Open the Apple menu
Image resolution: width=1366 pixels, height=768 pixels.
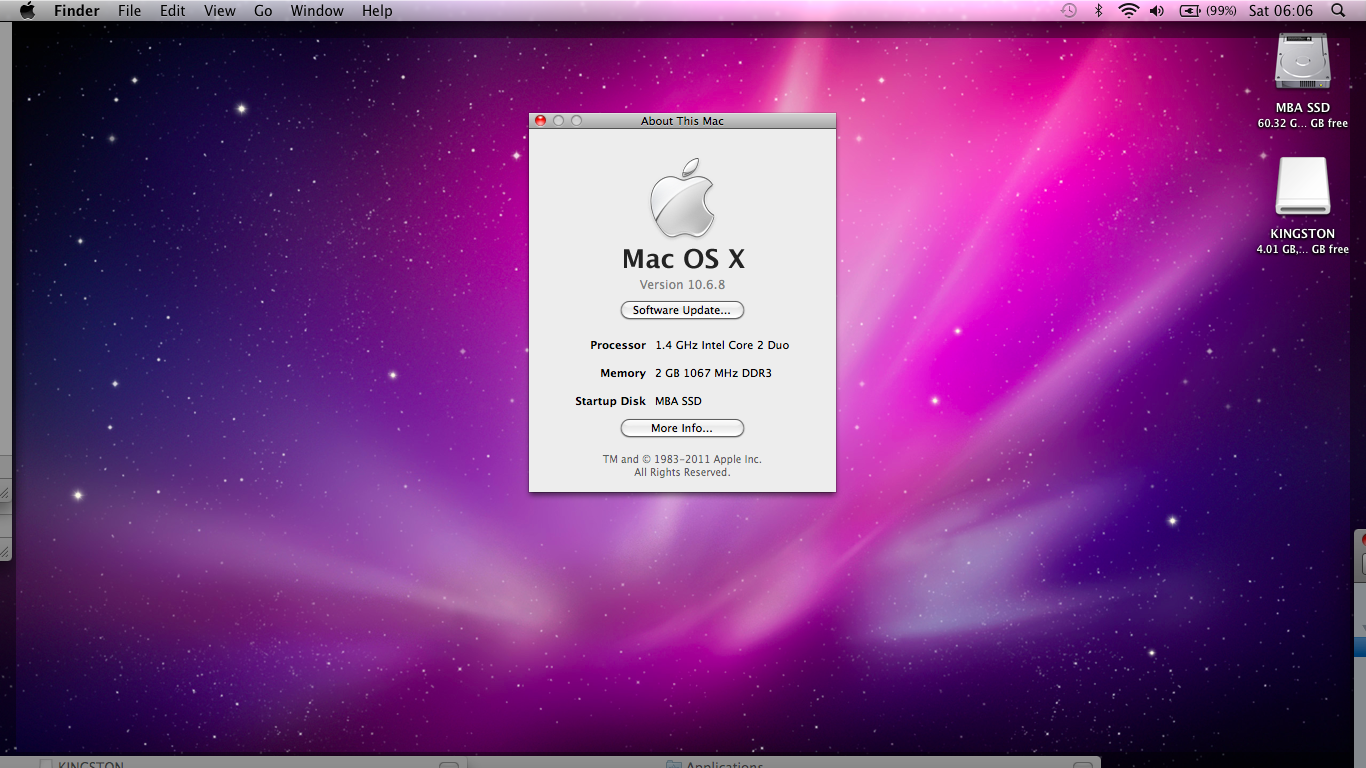(27, 11)
